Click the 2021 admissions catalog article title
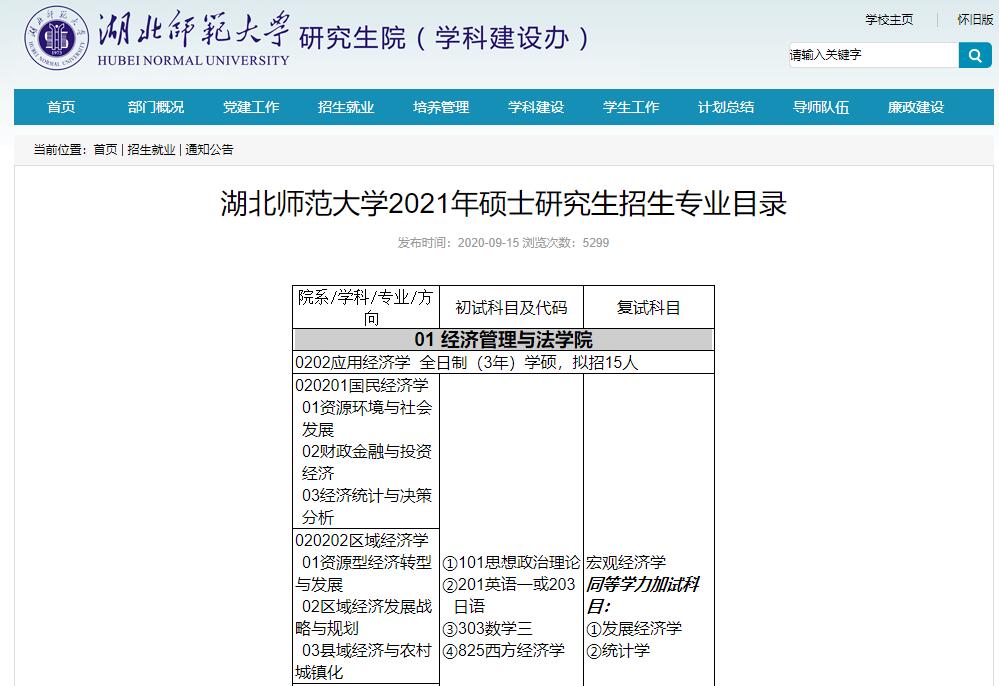The height and width of the screenshot is (686, 999). coord(503,204)
